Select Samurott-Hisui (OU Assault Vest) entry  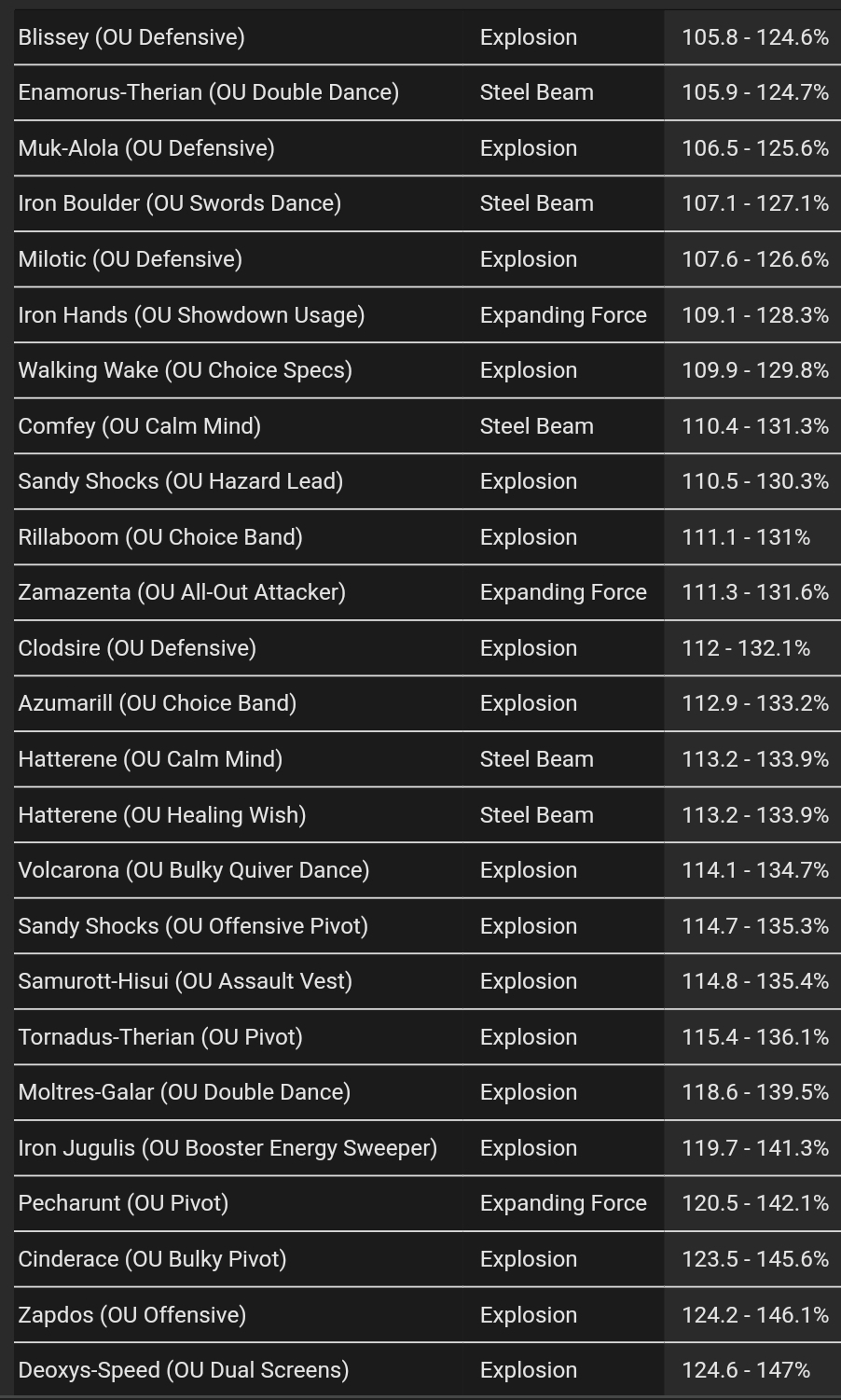point(427,981)
